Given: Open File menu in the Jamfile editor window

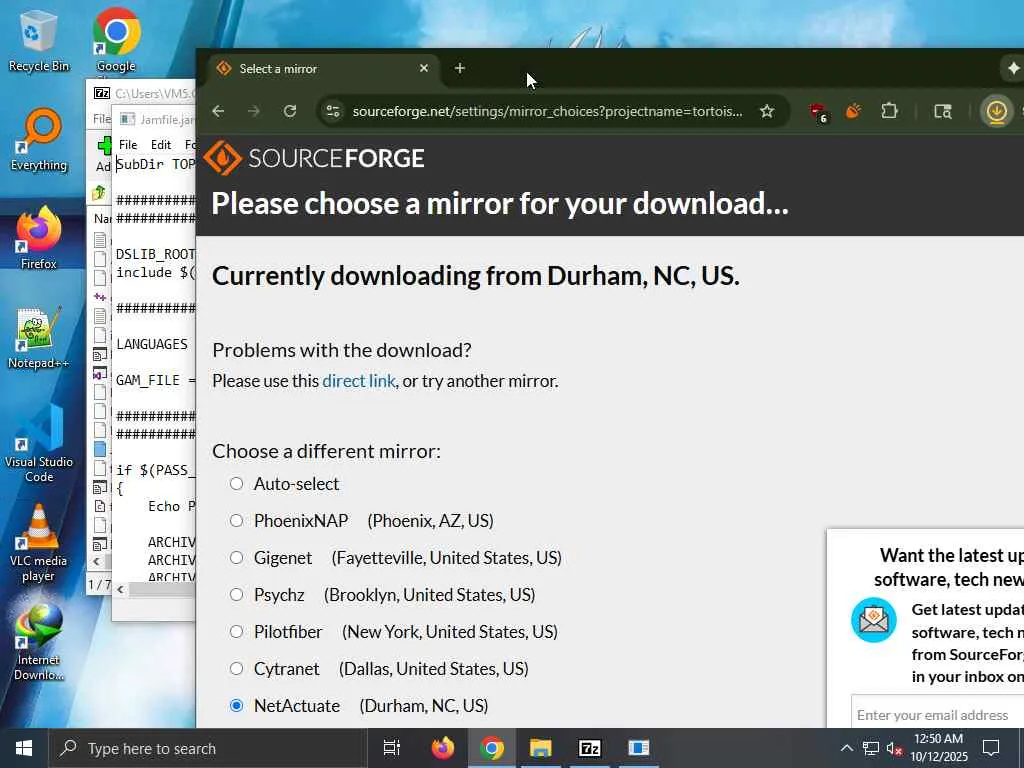Looking at the screenshot, I should [128, 144].
